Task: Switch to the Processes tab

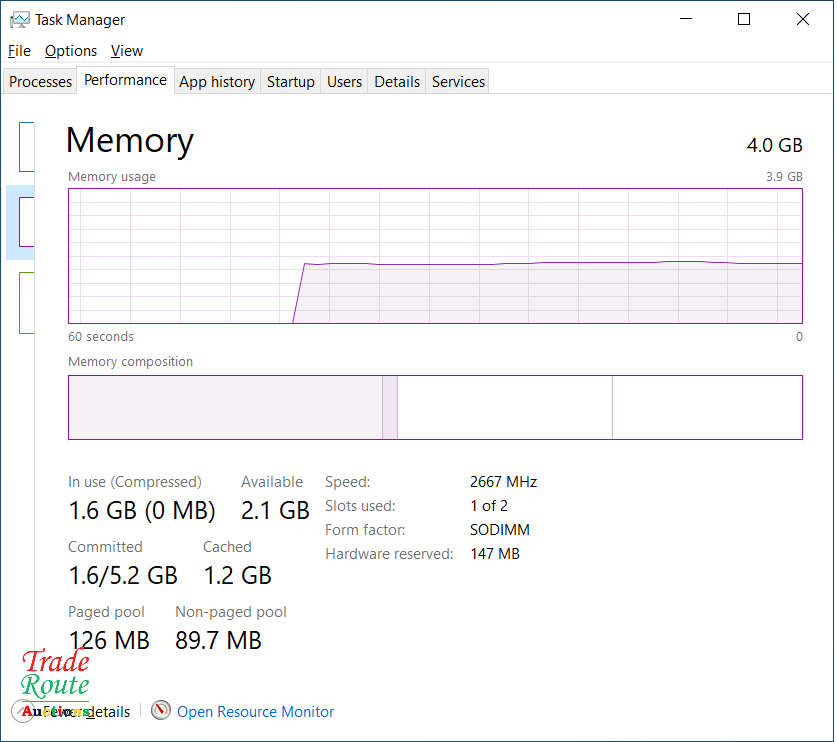Action: (41, 82)
